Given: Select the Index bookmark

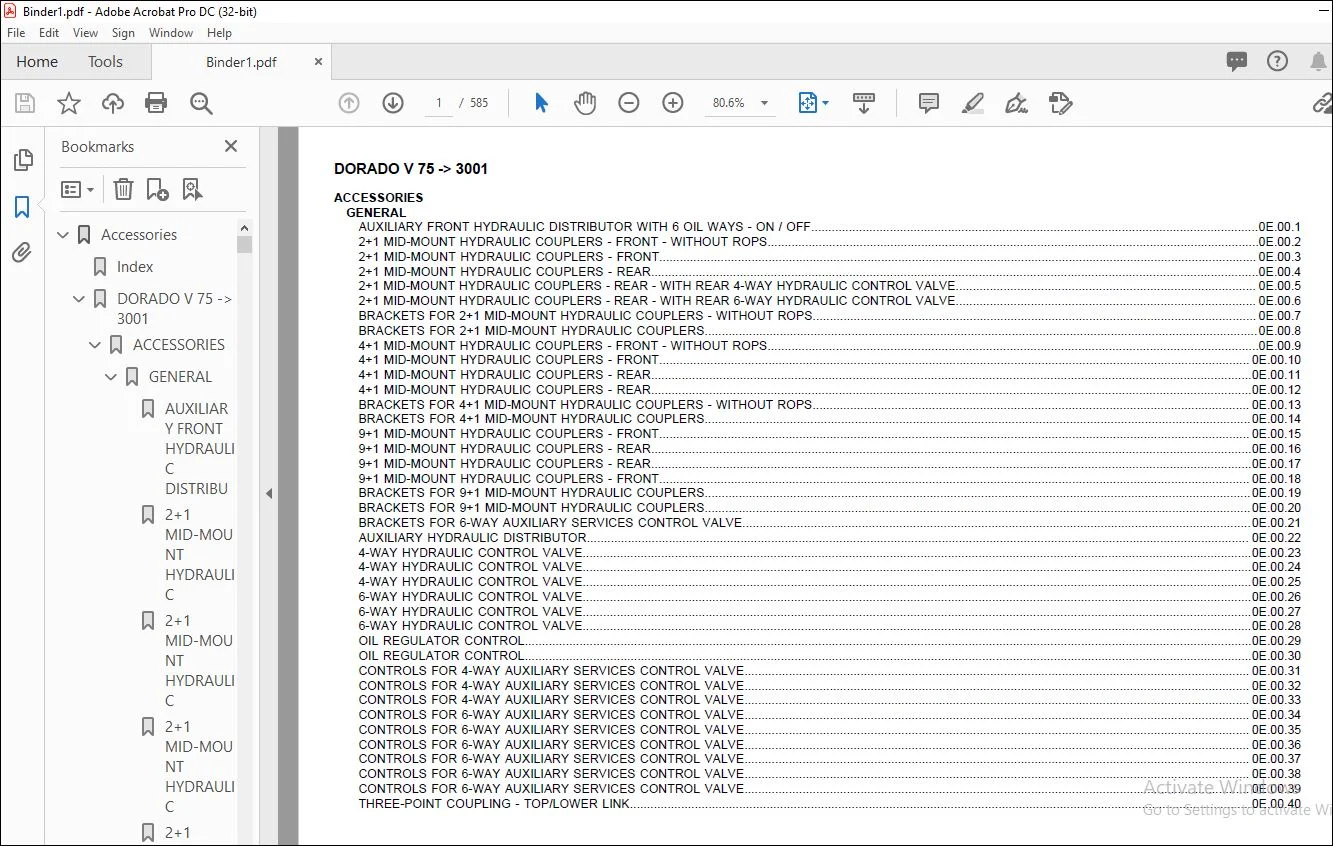Looking at the screenshot, I should click(135, 267).
